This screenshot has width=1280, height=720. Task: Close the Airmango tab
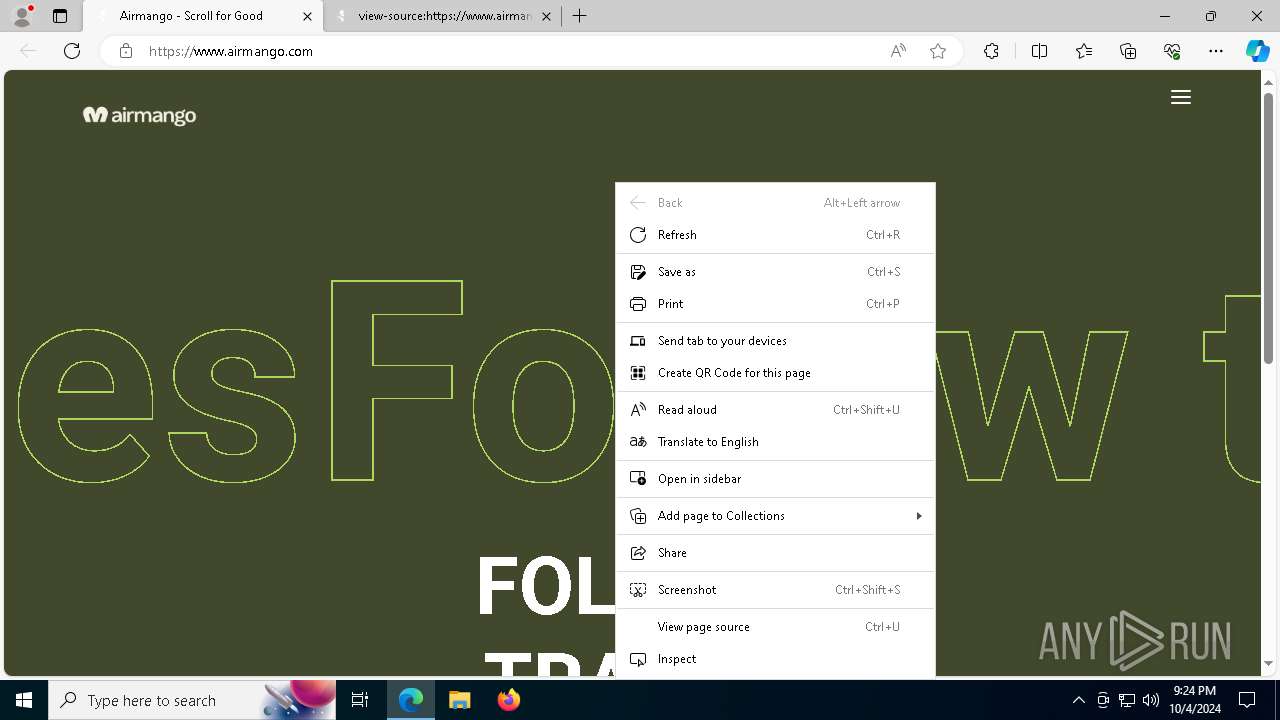[x=308, y=16]
